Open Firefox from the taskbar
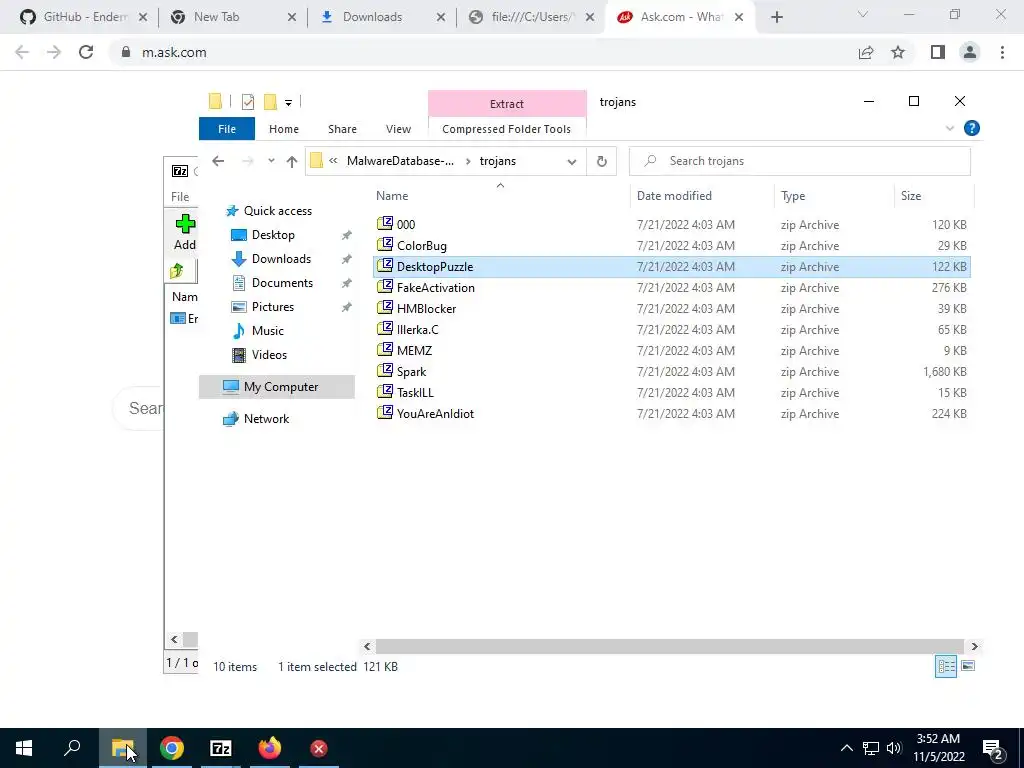The image size is (1024, 768). tap(270, 748)
